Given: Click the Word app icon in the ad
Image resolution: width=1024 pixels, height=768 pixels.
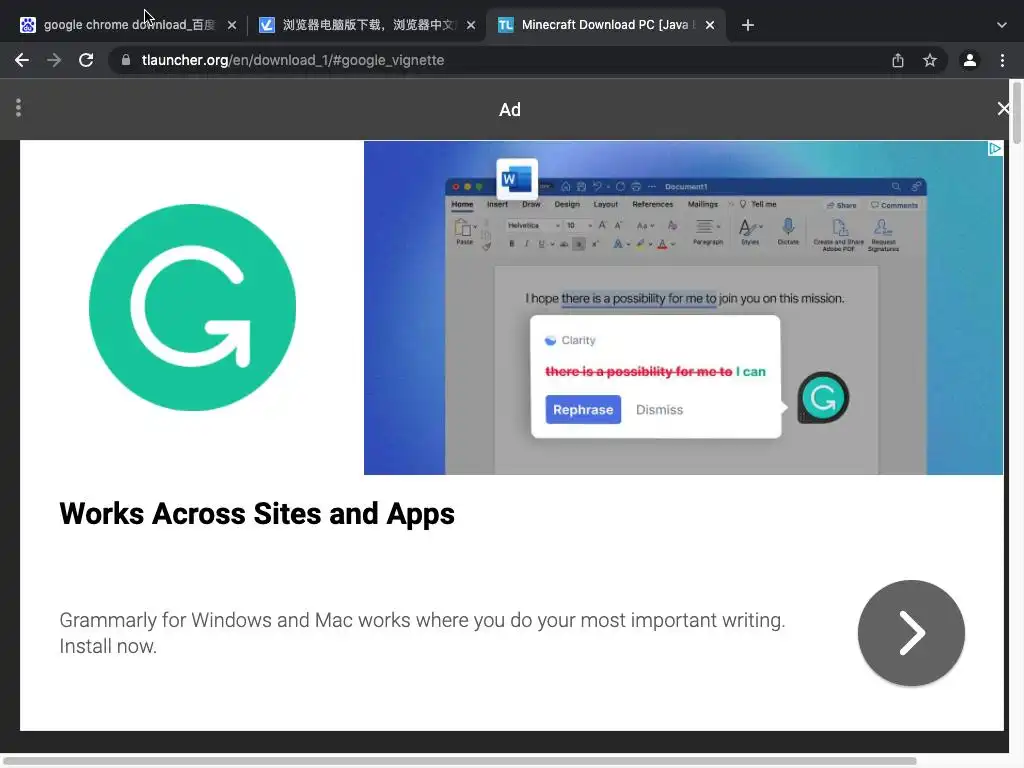Looking at the screenshot, I should [x=517, y=178].
